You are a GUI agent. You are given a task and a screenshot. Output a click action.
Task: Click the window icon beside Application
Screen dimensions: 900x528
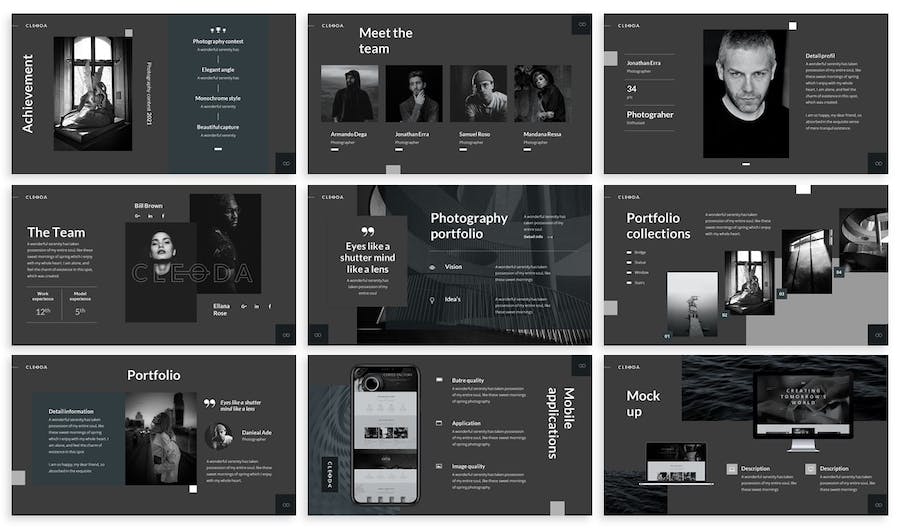(x=439, y=423)
